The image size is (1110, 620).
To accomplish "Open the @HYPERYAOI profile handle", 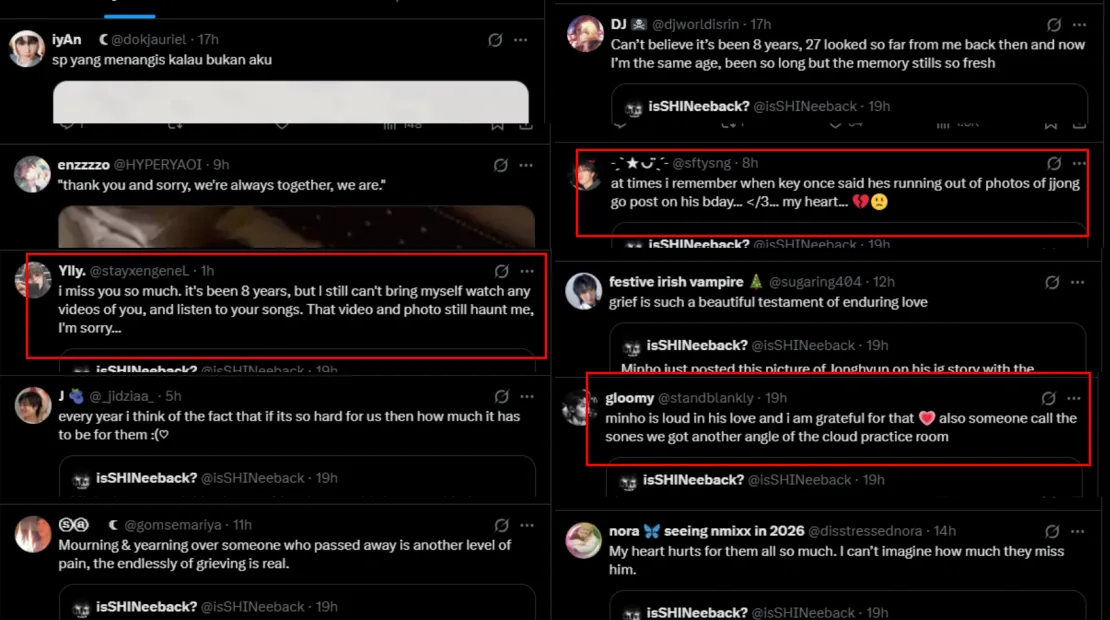I will click(x=158, y=165).
